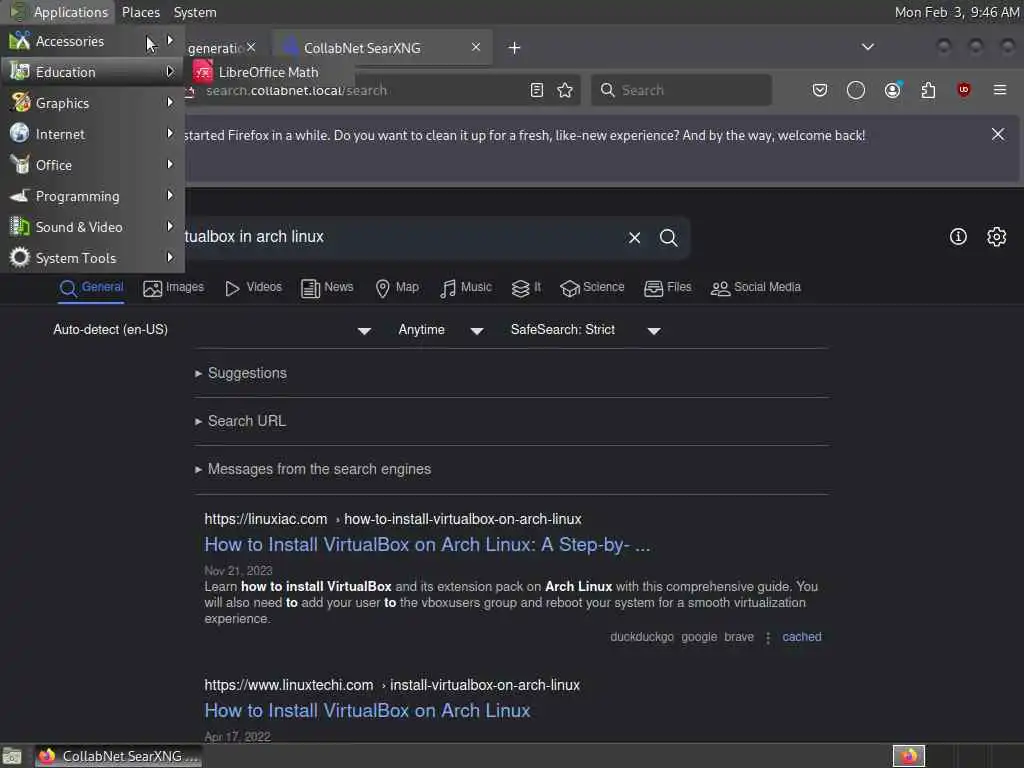Open the Places menu
The width and height of the screenshot is (1024, 768).
140,12
